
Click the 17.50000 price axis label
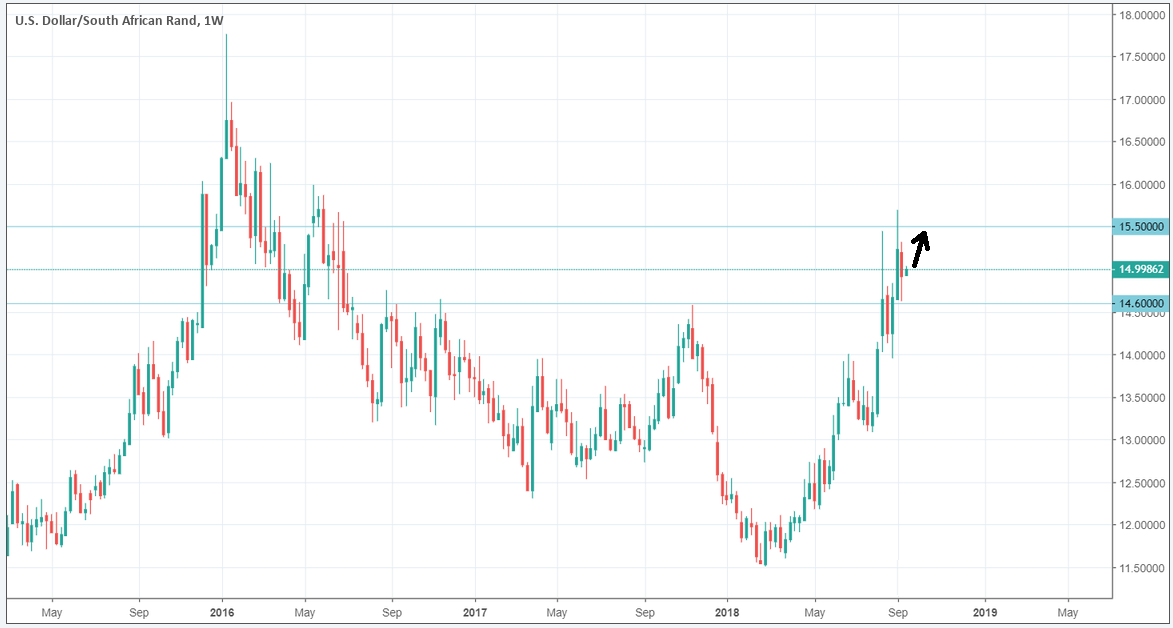[1142, 57]
